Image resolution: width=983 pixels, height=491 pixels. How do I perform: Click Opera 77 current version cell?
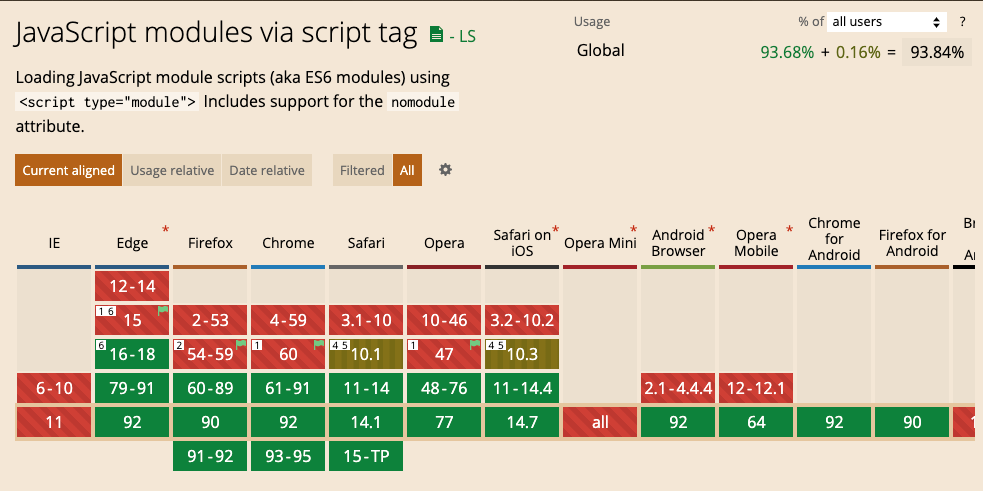click(444, 422)
